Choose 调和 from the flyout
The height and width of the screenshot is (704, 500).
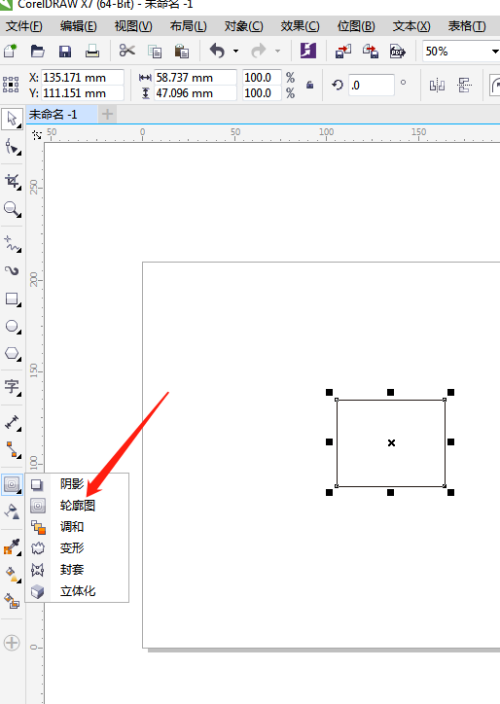click(77, 527)
